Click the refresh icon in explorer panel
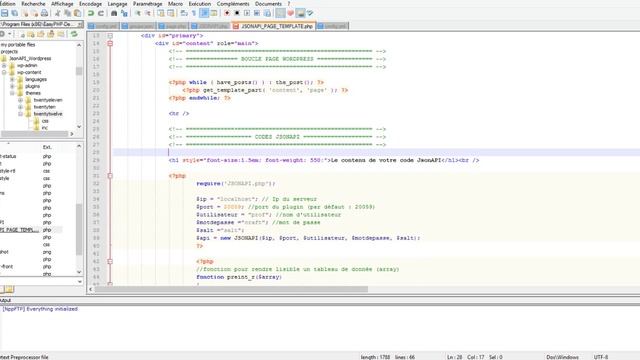This screenshot has height=360, width=640. point(74,34)
